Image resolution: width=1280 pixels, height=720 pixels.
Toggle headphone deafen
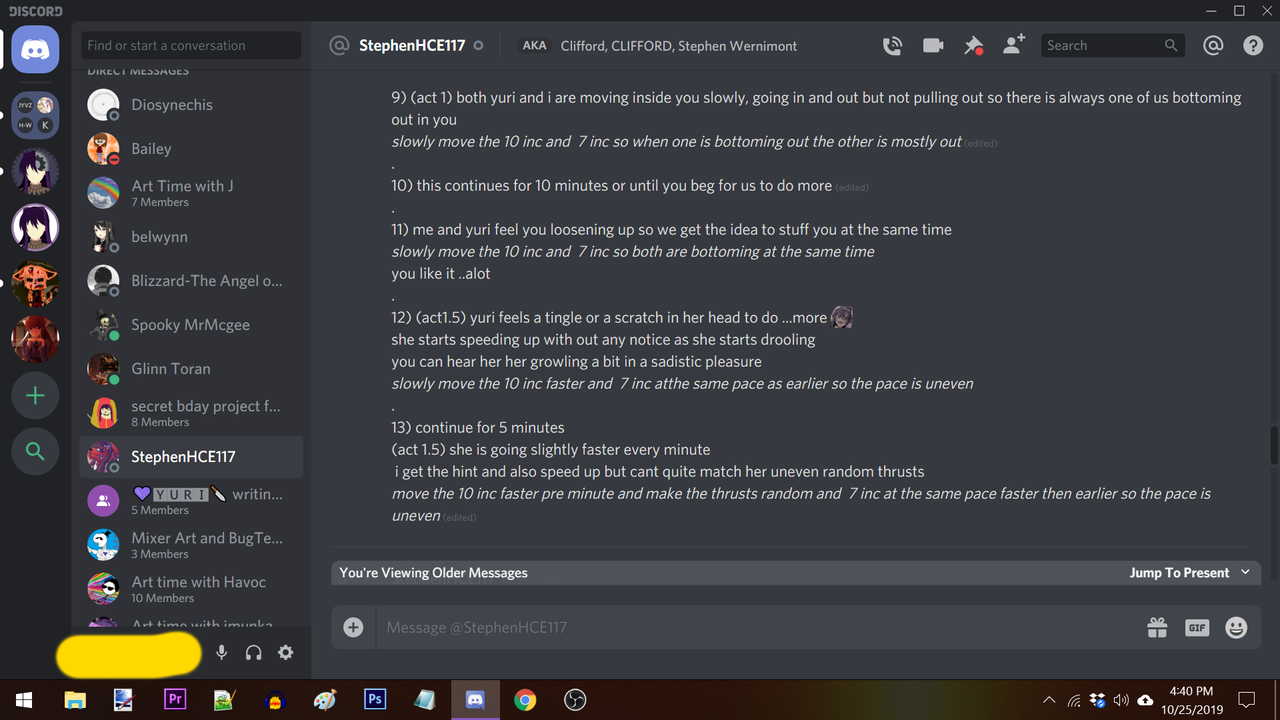254,652
